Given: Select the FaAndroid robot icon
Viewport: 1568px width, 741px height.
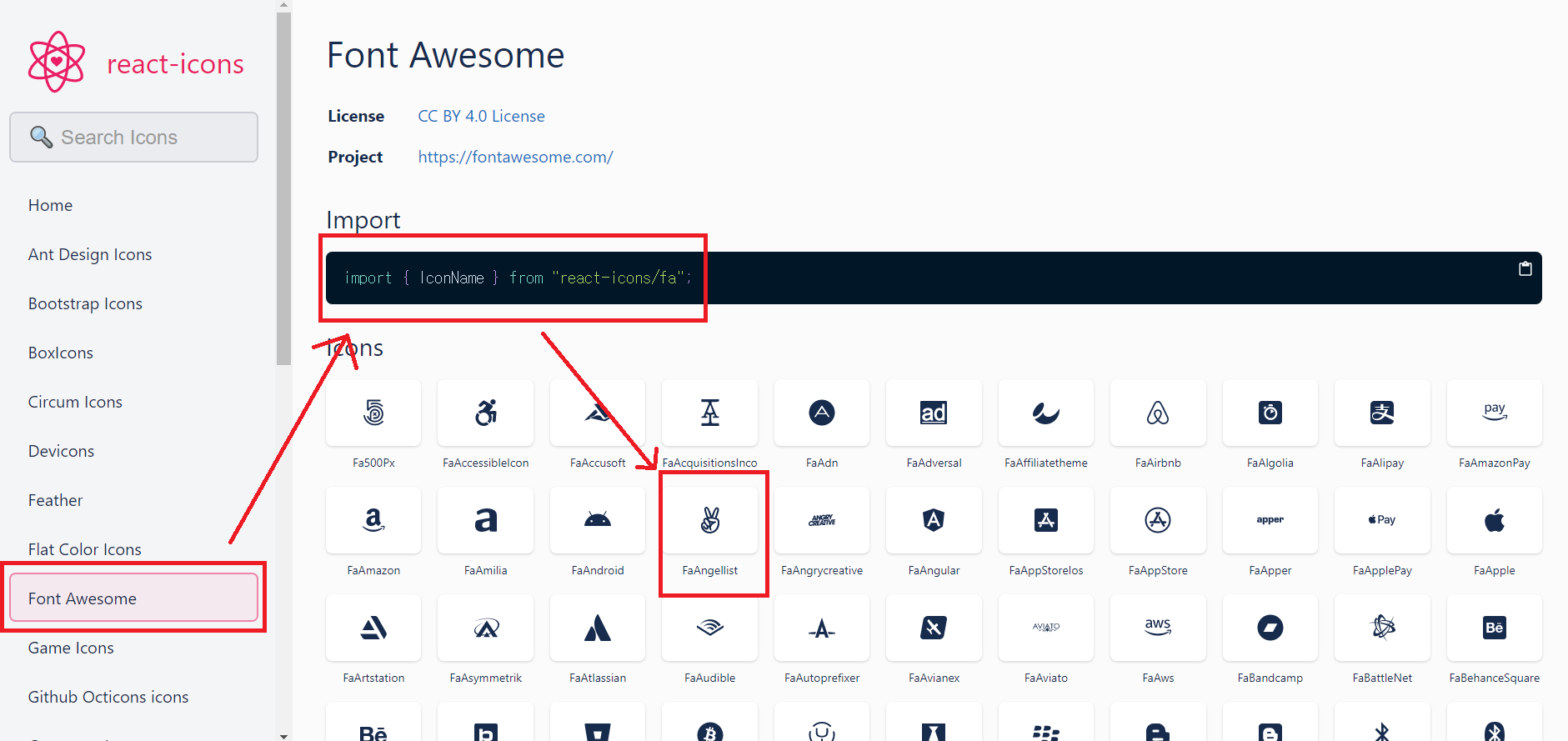Looking at the screenshot, I should click(598, 520).
